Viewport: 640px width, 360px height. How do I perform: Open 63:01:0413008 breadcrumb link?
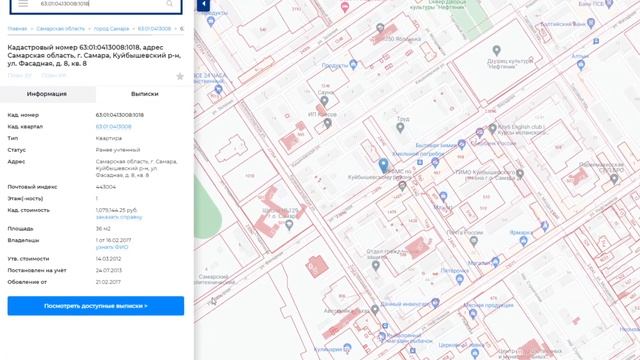pos(154,29)
